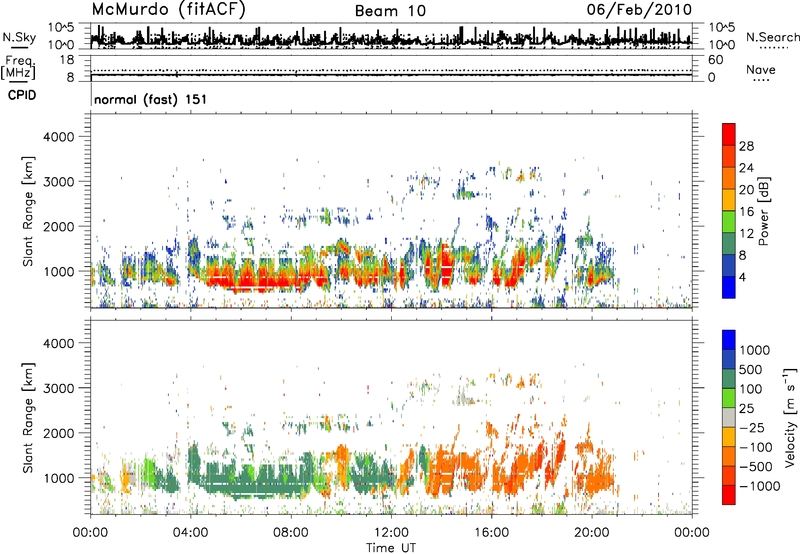Screen dimensions: 800x554
Task: Pick the bottom red swatch of velocity colorbar
Action: (729, 495)
